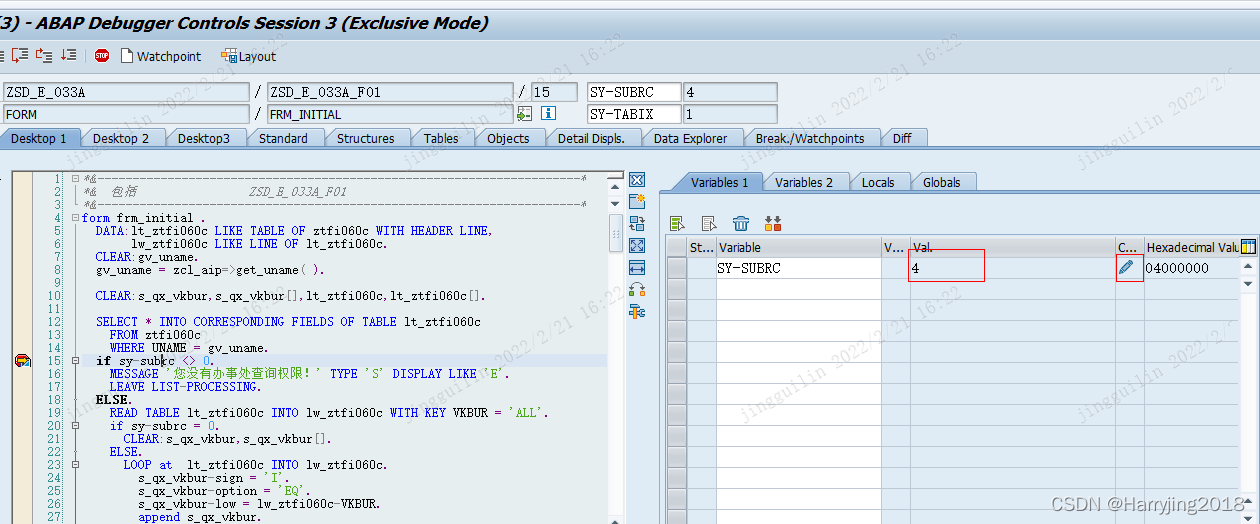The image size is (1260, 524).
Task: Click the lowest icon in tool strip
Action: [637, 312]
